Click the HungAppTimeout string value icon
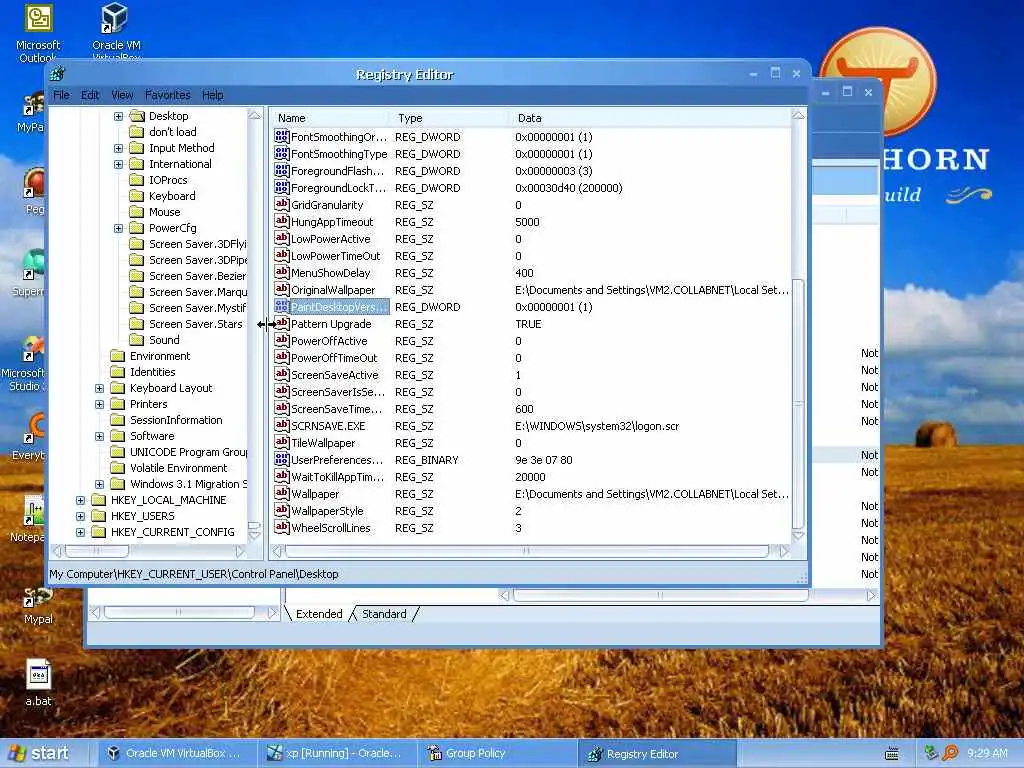The height and width of the screenshot is (768, 1024). coord(281,221)
